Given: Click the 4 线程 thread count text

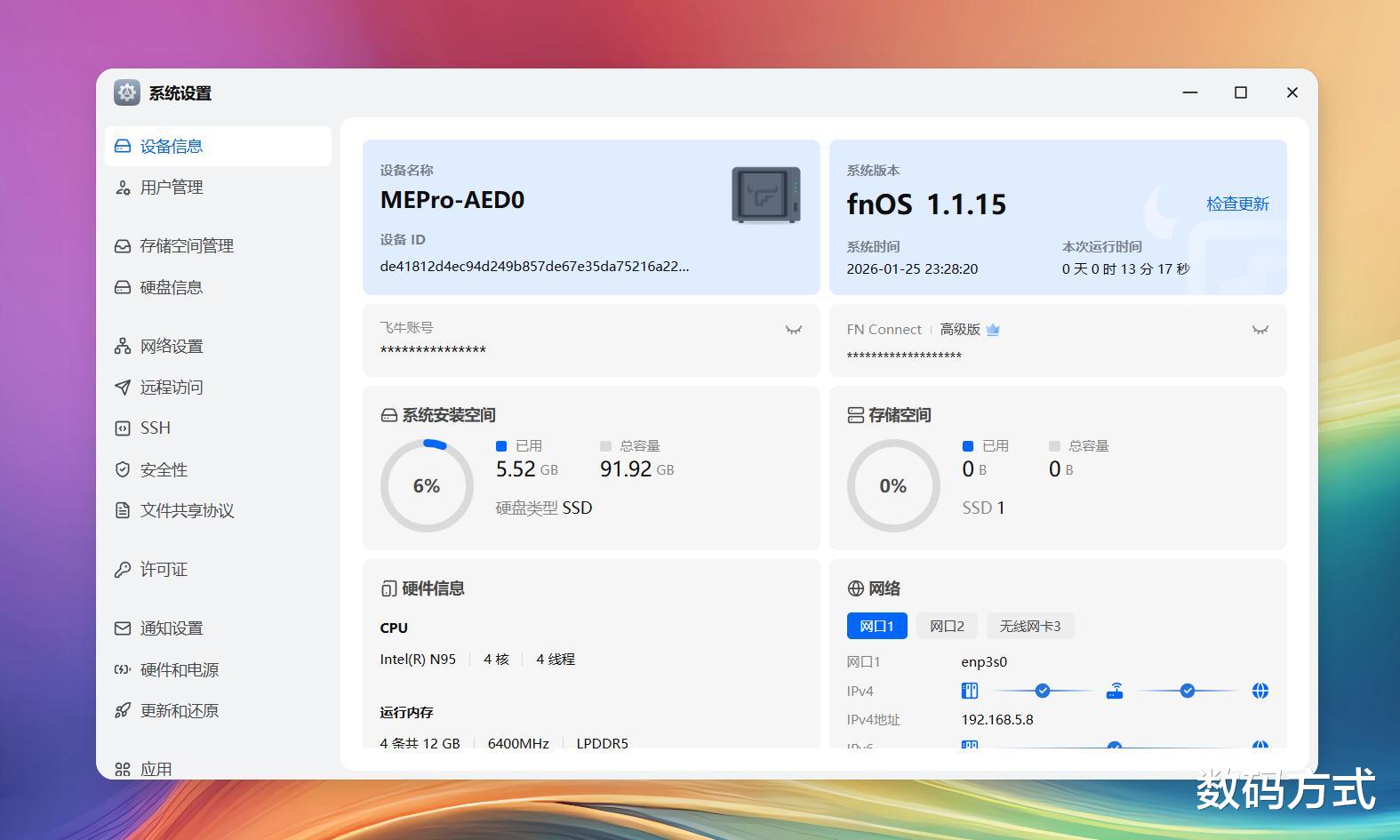Looking at the screenshot, I should tap(556, 660).
